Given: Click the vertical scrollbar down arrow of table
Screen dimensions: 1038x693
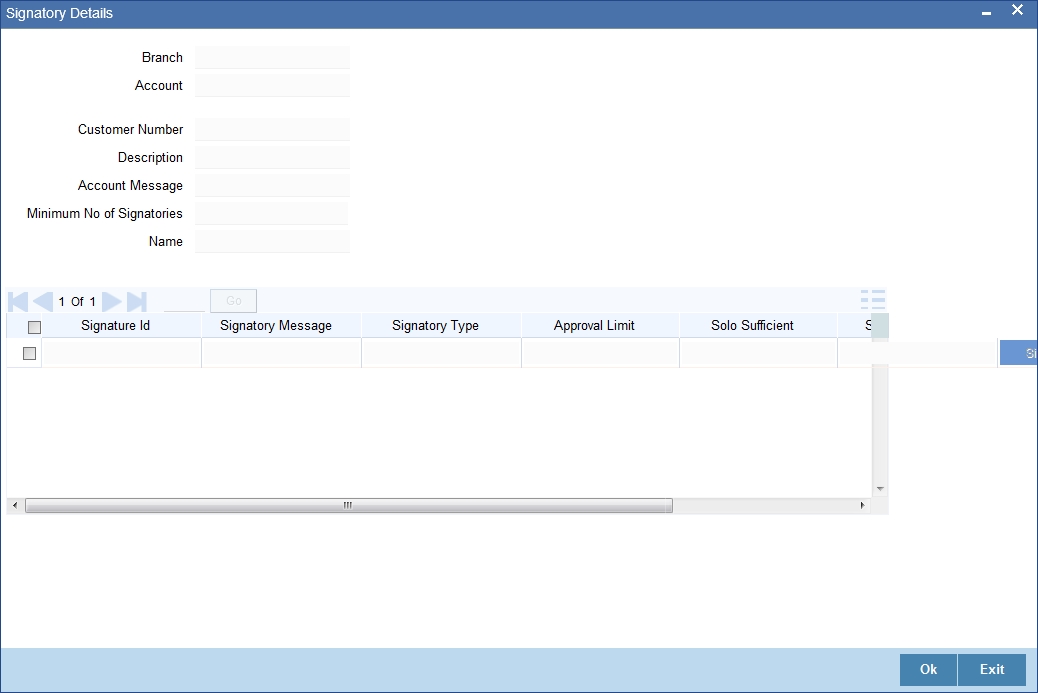Looking at the screenshot, I should [x=880, y=489].
